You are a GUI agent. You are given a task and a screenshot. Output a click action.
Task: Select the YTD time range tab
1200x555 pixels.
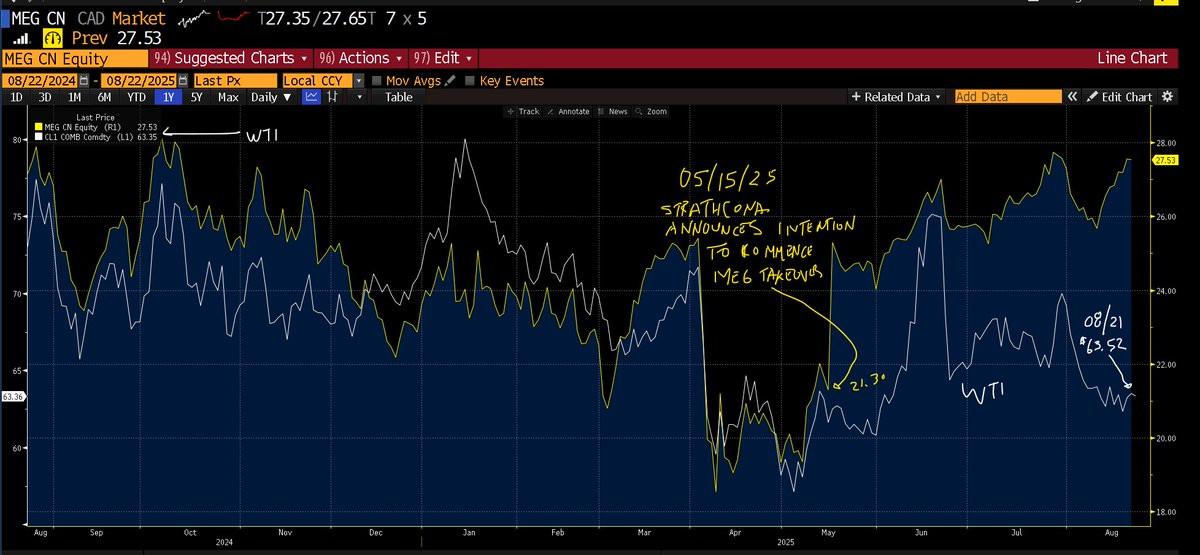(x=137, y=97)
